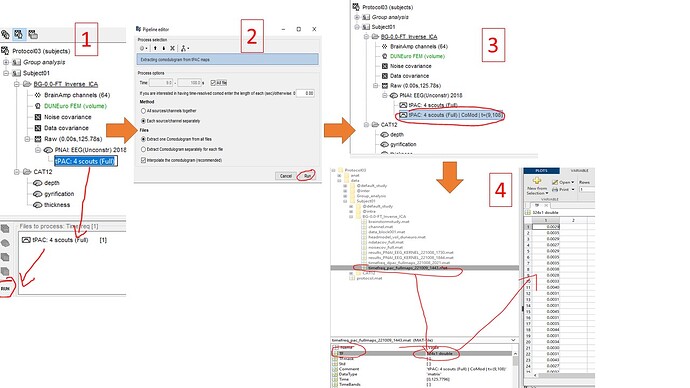Viewport: 690px width, 388px height.
Task: Click the Run button in Pipeline editor
Action: pyautogui.click(x=307, y=176)
